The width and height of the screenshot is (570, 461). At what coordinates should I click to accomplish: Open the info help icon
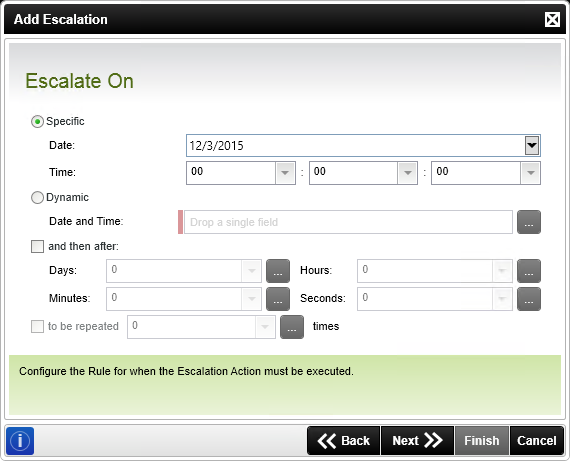point(20,441)
